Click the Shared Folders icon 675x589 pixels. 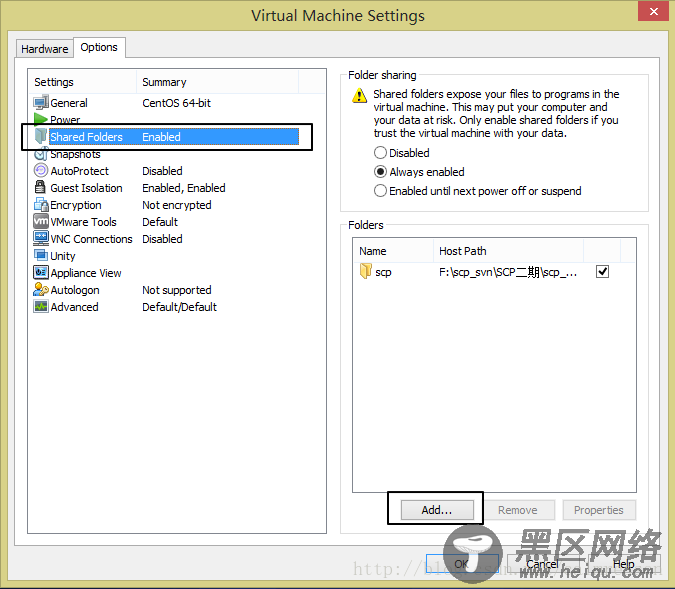pyautogui.click(x=40, y=136)
